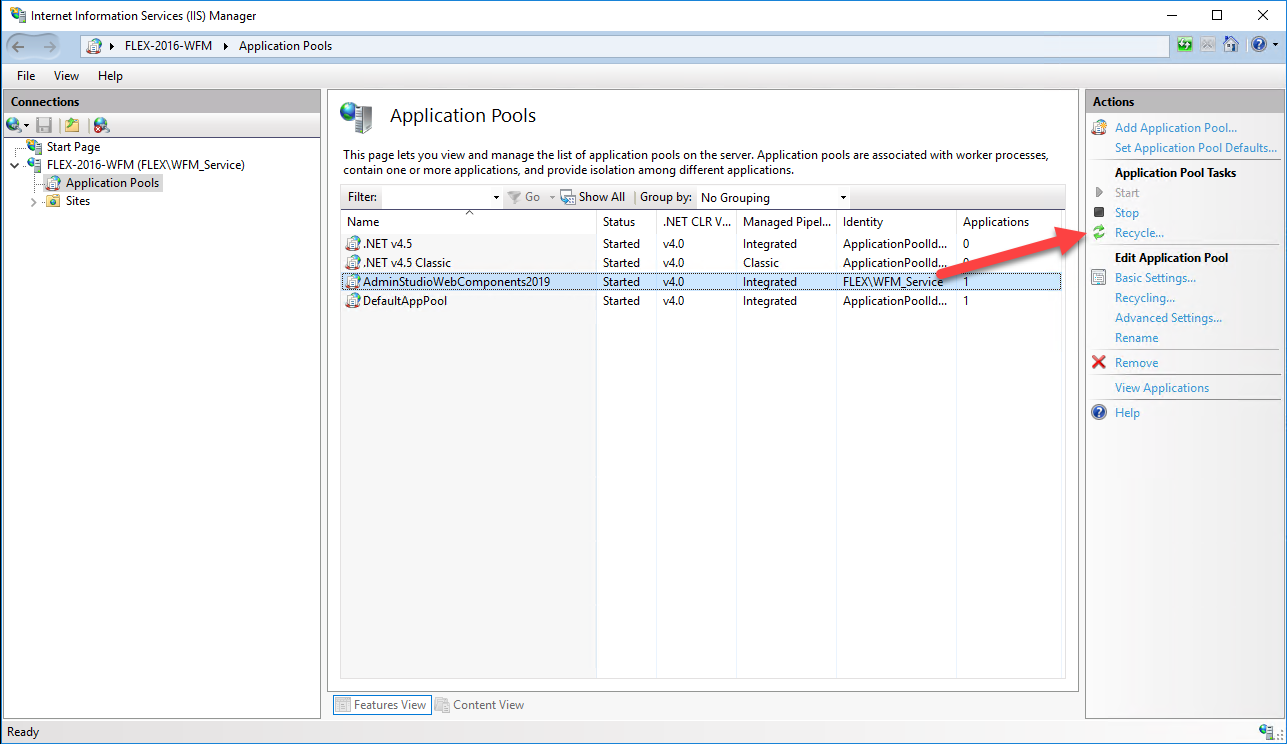Click the .NET v4.5 Classic pool icon
The image size is (1287, 744).
point(352,262)
